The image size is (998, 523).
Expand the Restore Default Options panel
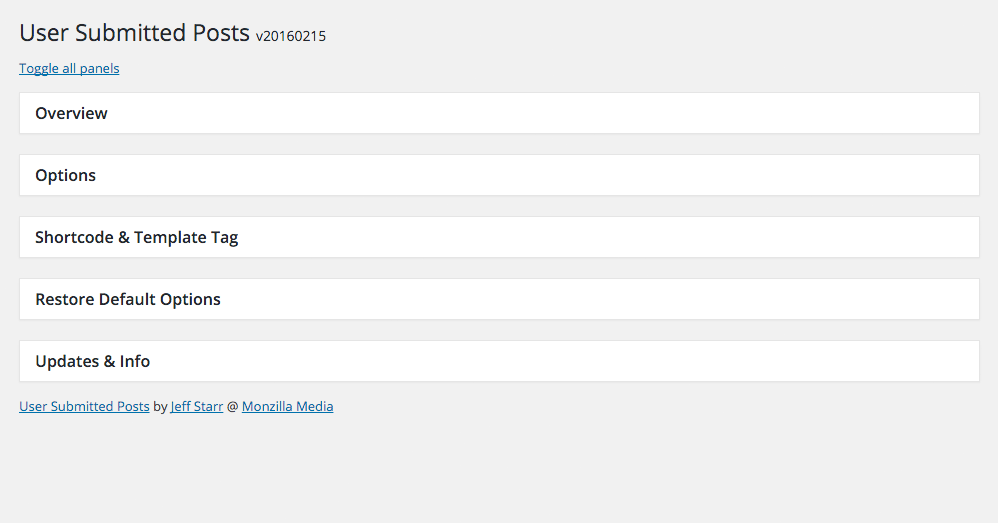[x=499, y=299]
